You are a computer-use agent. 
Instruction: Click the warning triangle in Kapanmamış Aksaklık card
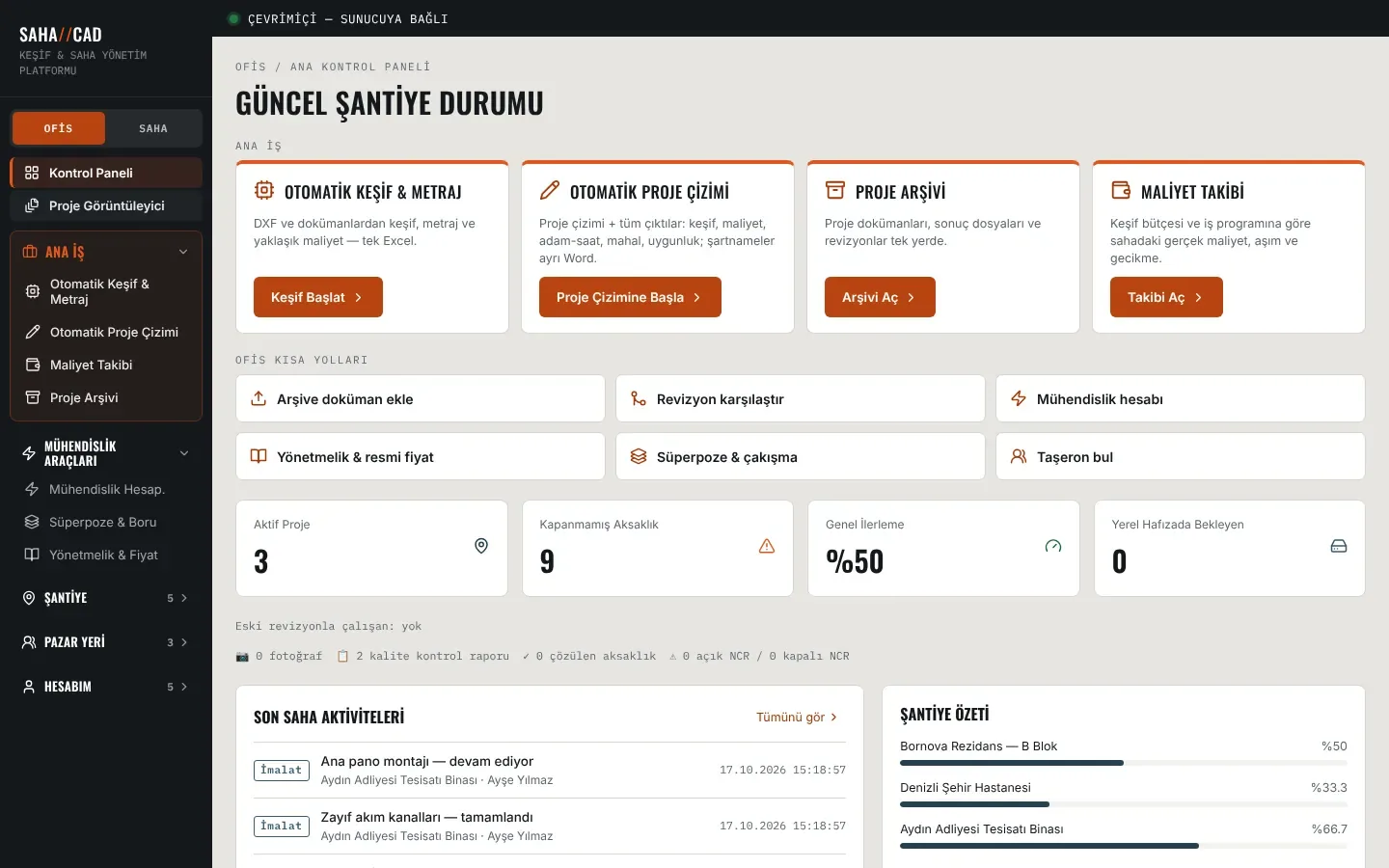[x=767, y=546]
